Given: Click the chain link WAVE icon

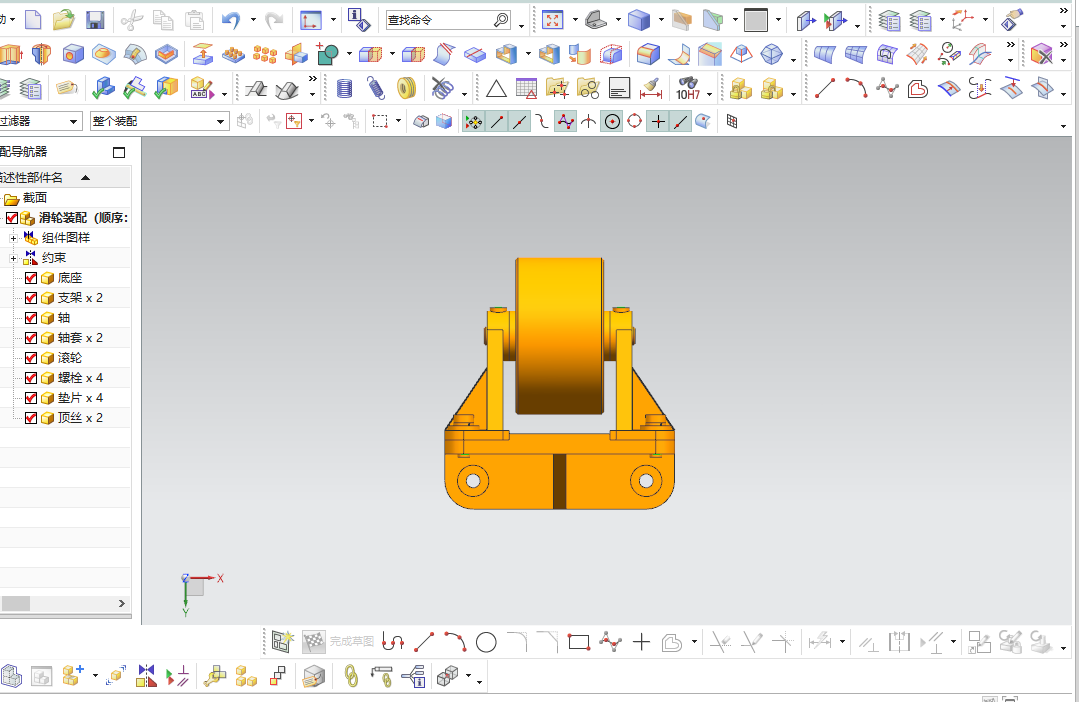Looking at the screenshot, I should click(x=351, y=676).
